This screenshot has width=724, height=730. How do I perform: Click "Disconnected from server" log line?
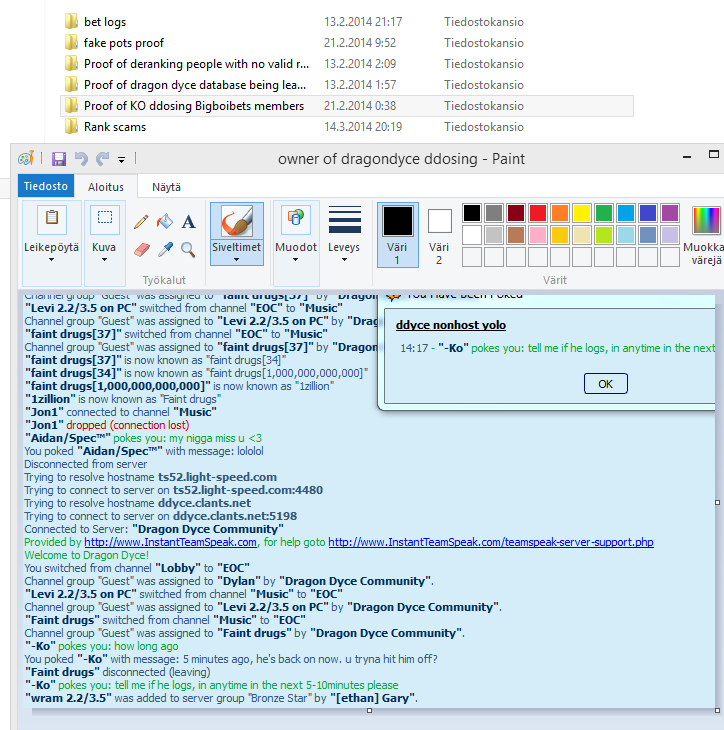(x=86, y=464)
